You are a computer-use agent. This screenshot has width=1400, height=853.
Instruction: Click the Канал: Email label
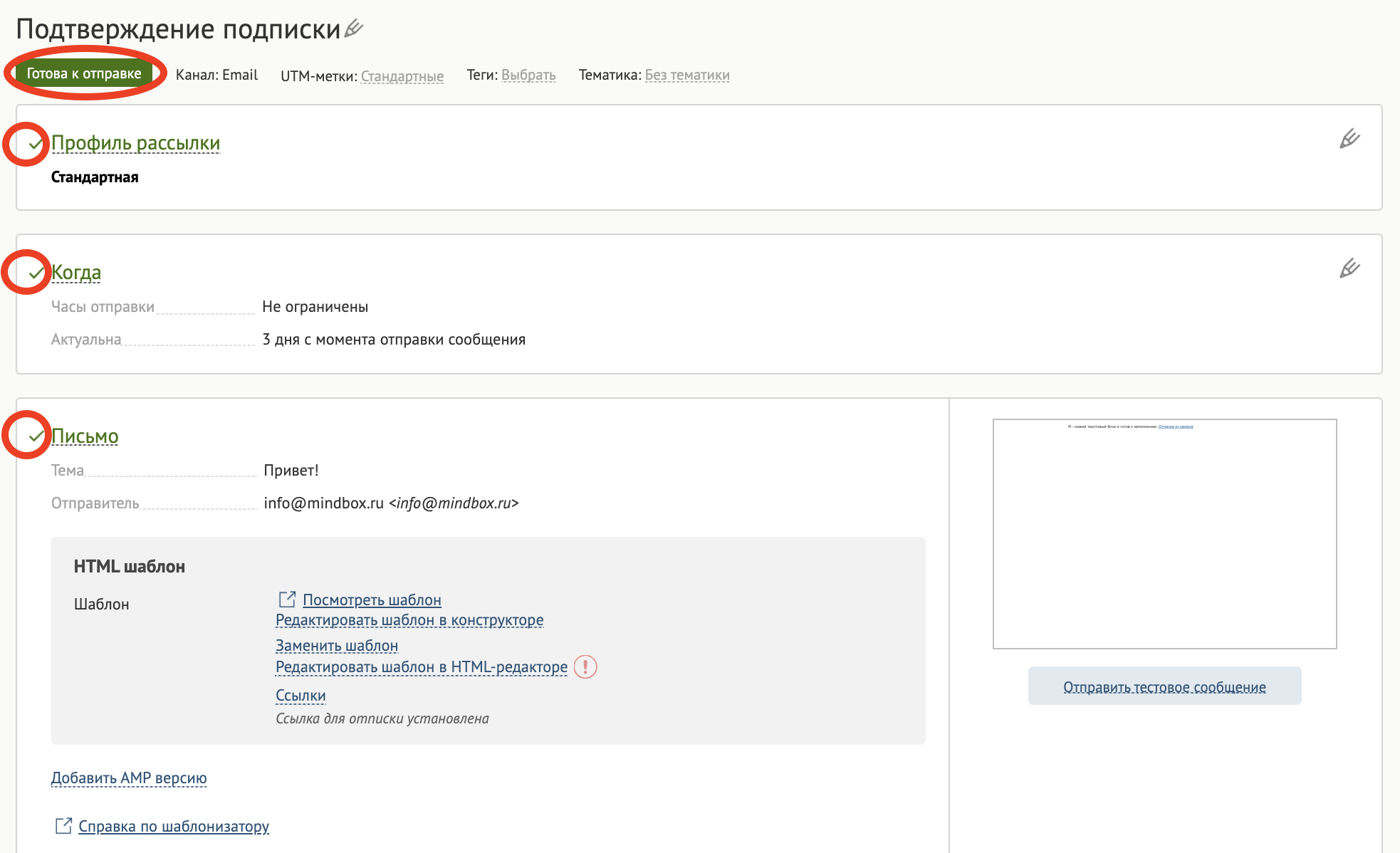click(216, 75)
